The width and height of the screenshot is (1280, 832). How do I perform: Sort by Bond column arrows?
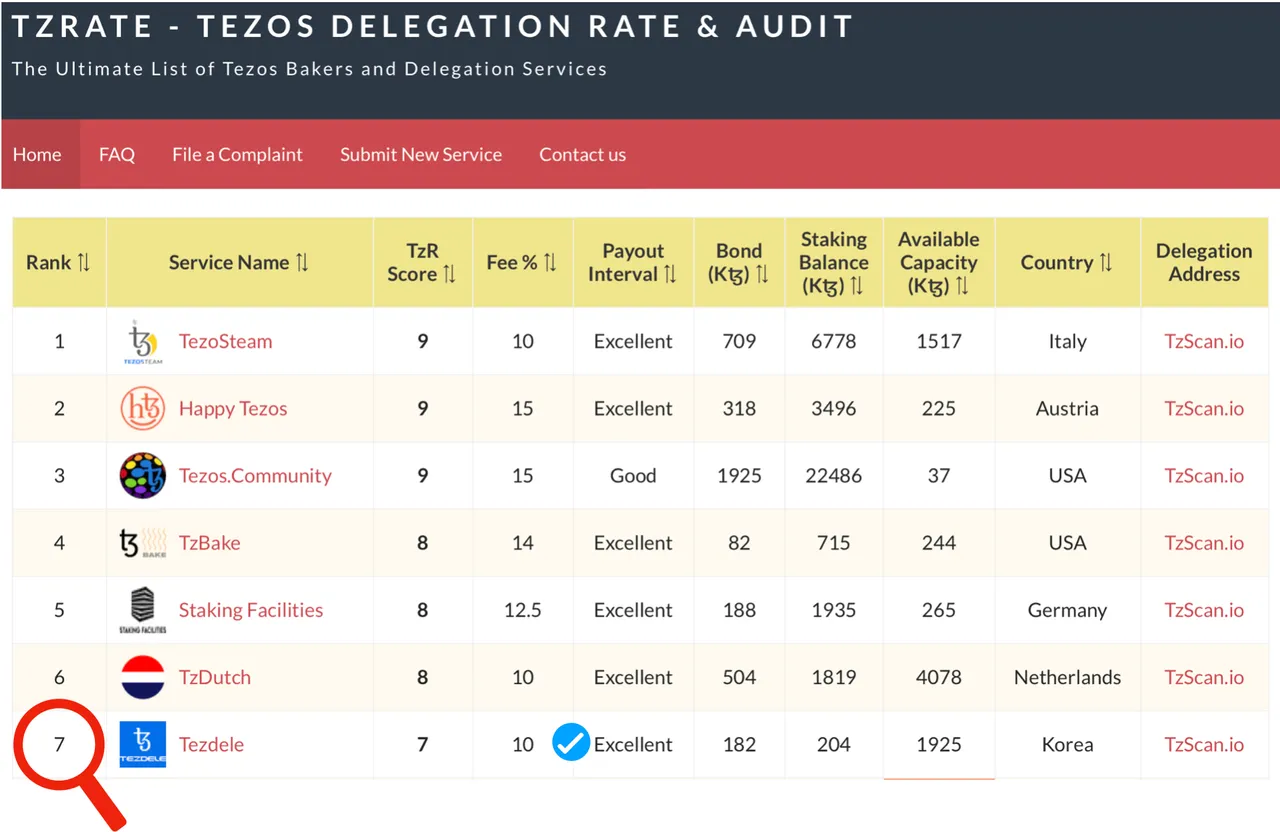762,274
